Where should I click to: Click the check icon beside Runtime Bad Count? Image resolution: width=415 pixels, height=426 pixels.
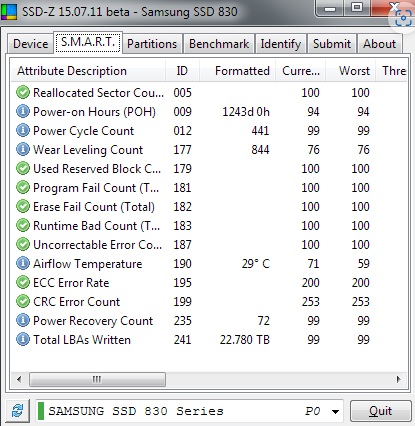23,225
